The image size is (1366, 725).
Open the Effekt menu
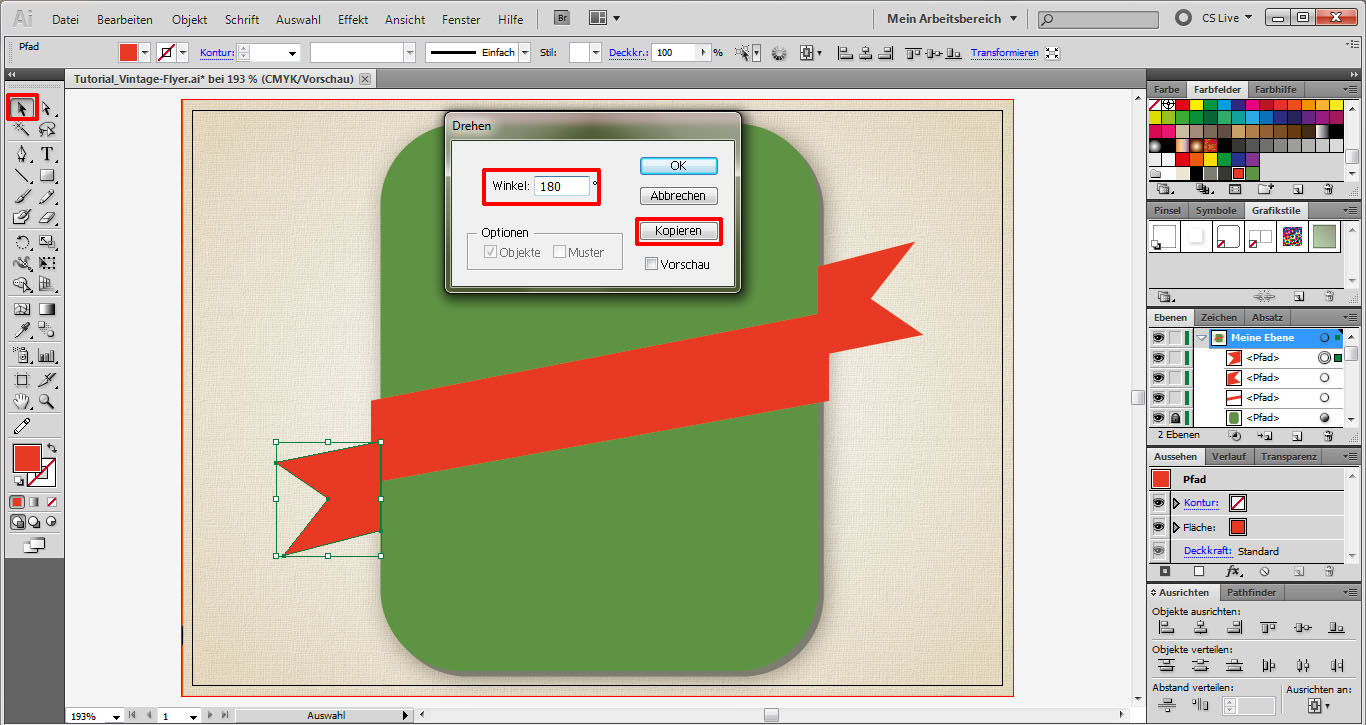coord(353,19)
